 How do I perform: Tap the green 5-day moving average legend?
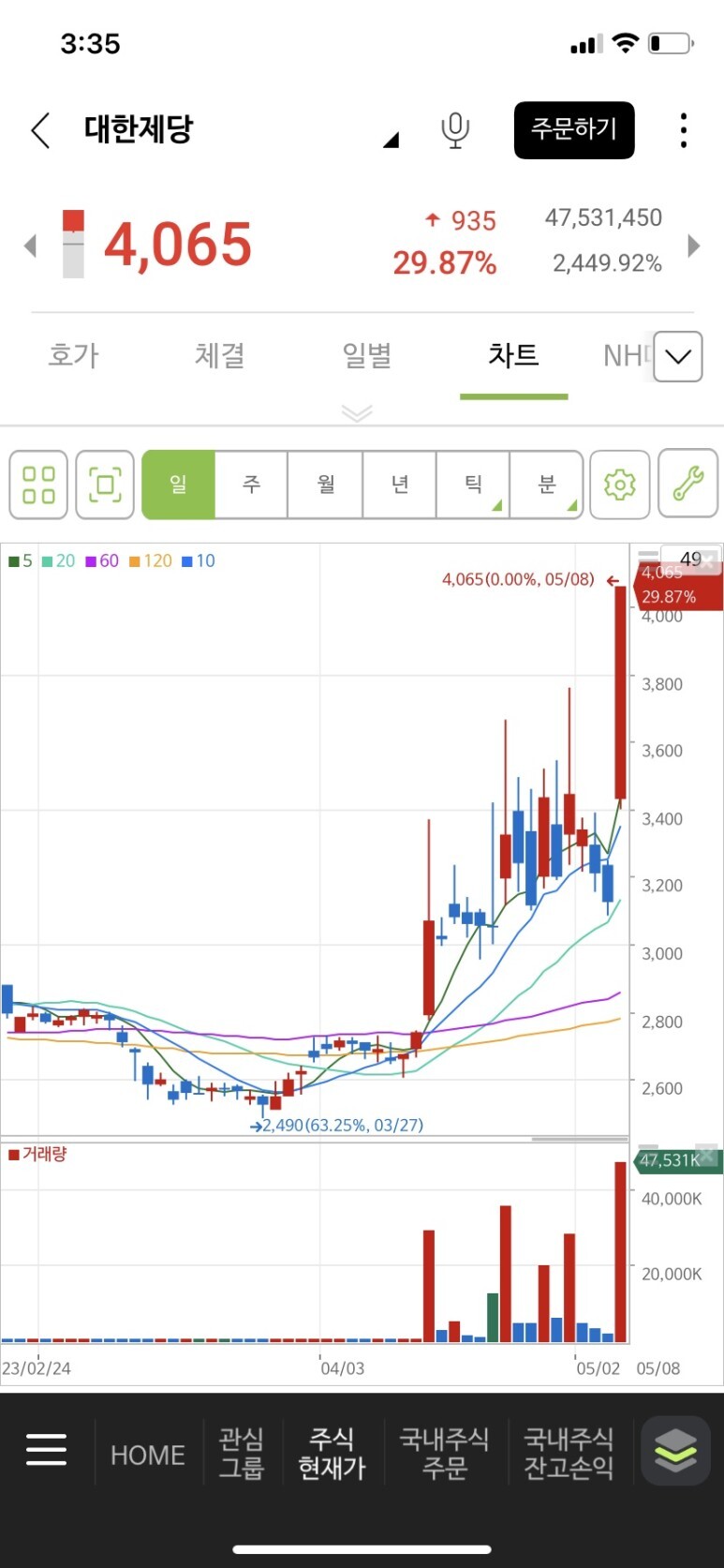click(21, 560)
